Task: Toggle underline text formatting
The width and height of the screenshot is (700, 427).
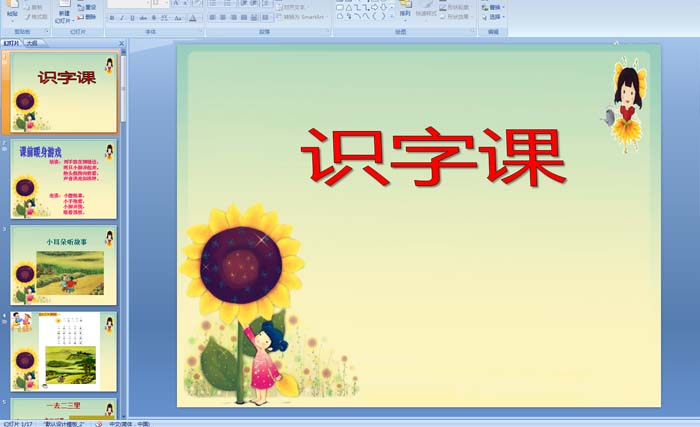Action: point(132,18)
